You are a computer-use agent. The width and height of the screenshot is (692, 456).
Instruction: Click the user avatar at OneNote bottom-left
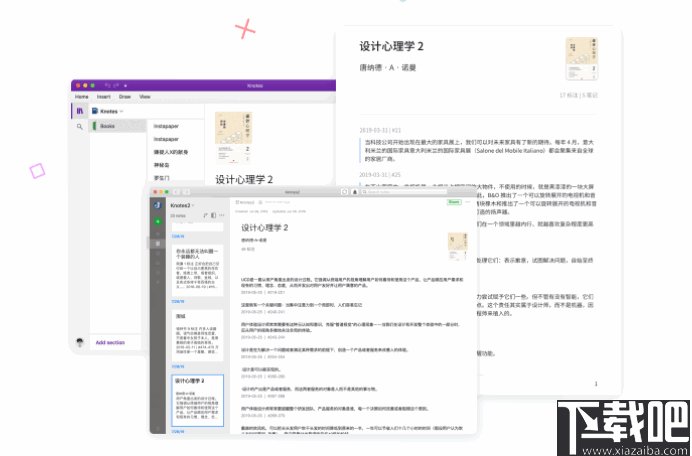click(80, 342)
